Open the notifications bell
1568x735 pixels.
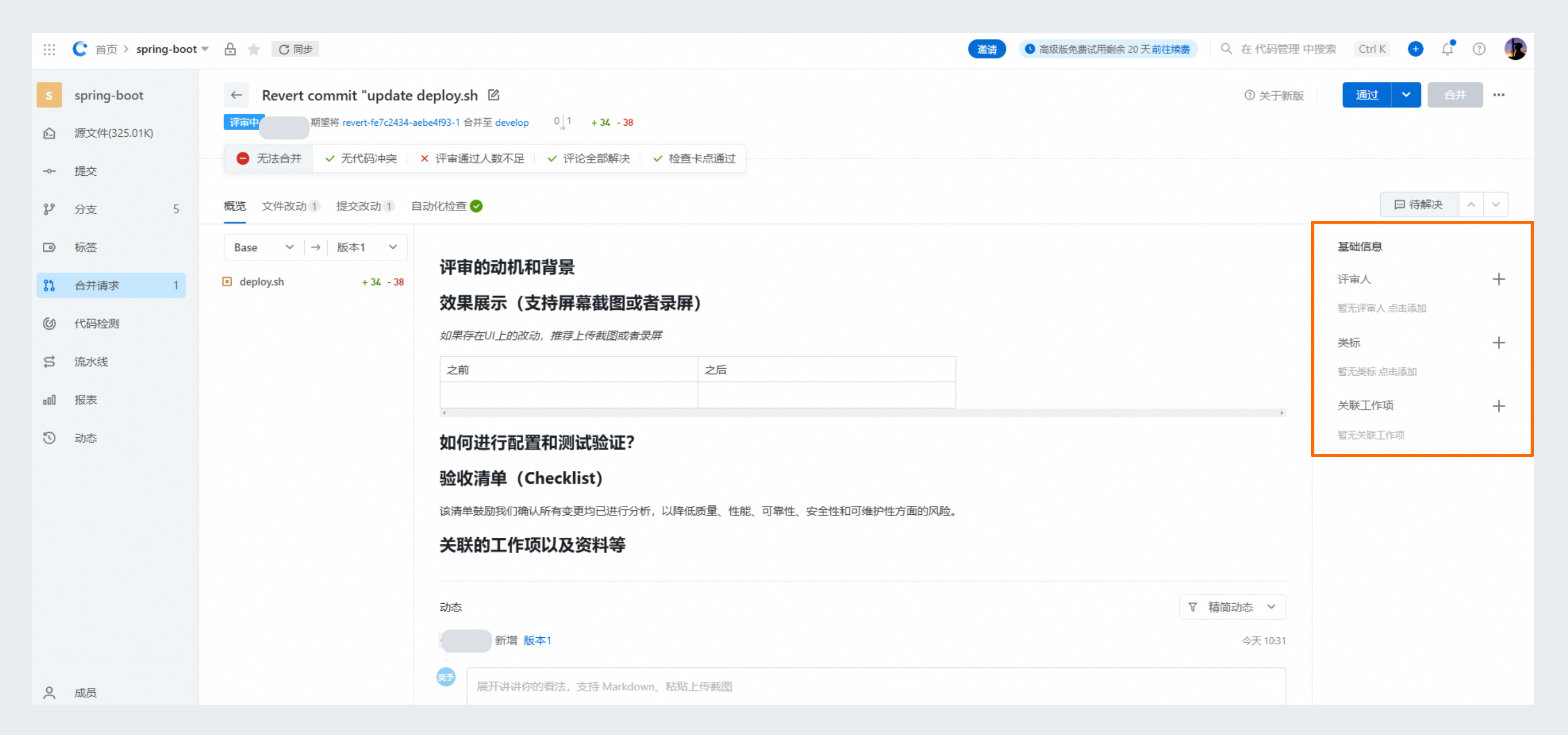[x=1447, y=49]
